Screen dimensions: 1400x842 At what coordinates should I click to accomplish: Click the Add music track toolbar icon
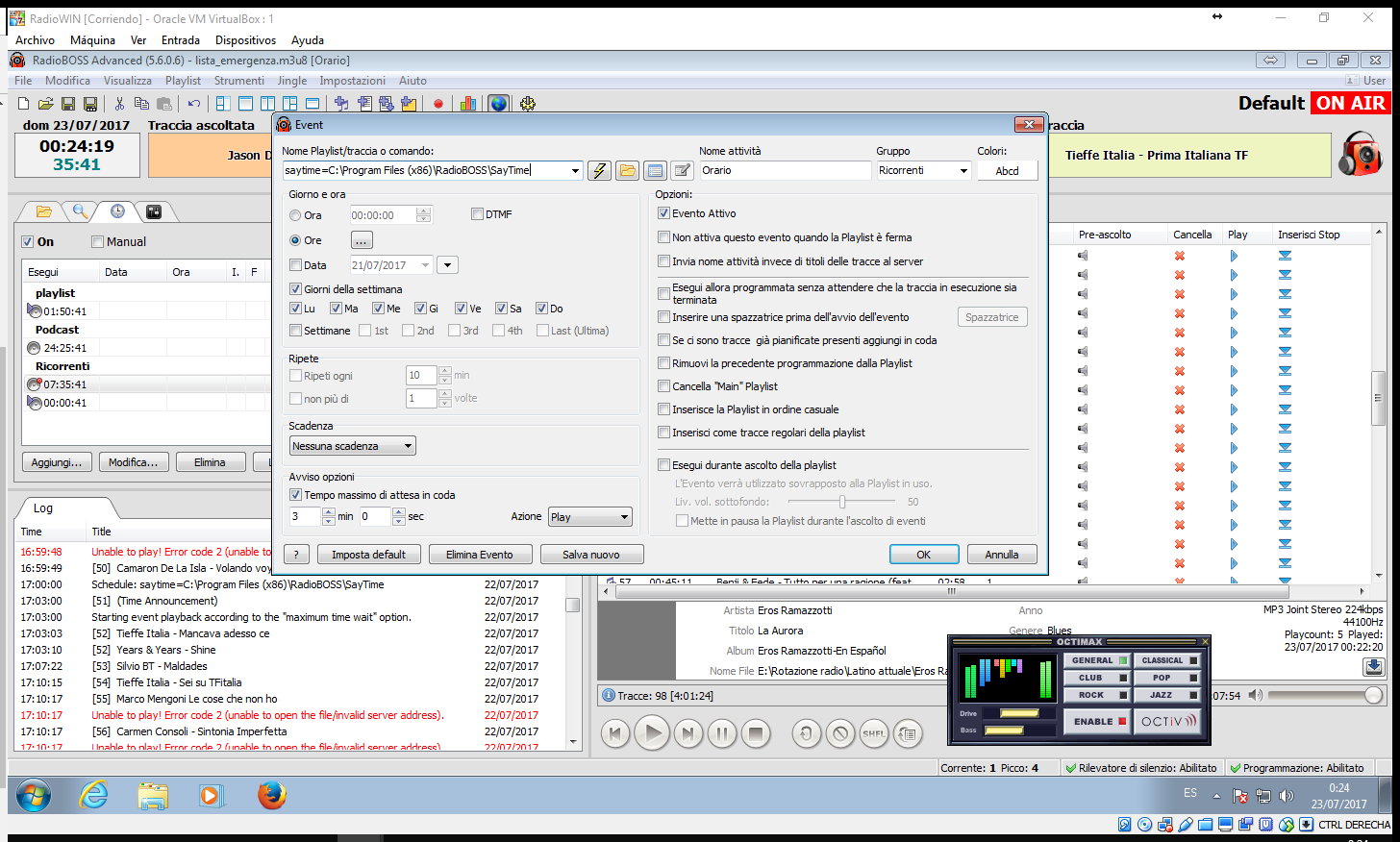tap(341, 104)
